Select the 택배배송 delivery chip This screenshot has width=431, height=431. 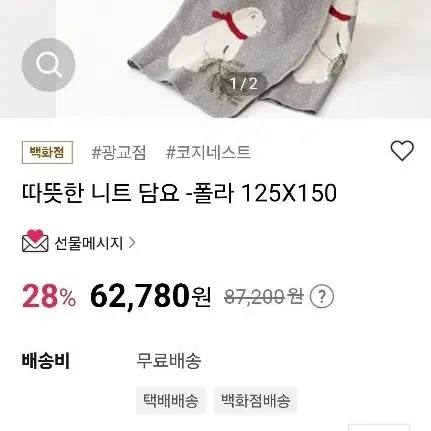(171, 400)
